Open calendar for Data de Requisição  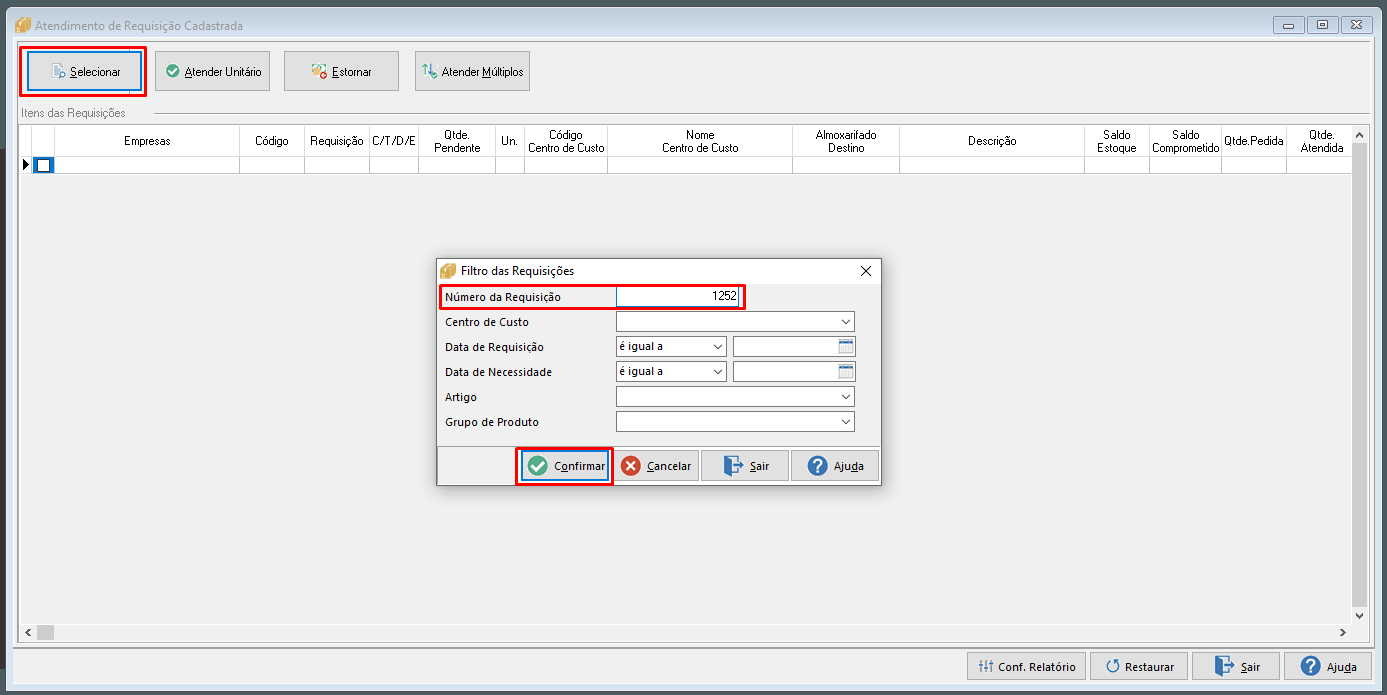tap(846, 347)
